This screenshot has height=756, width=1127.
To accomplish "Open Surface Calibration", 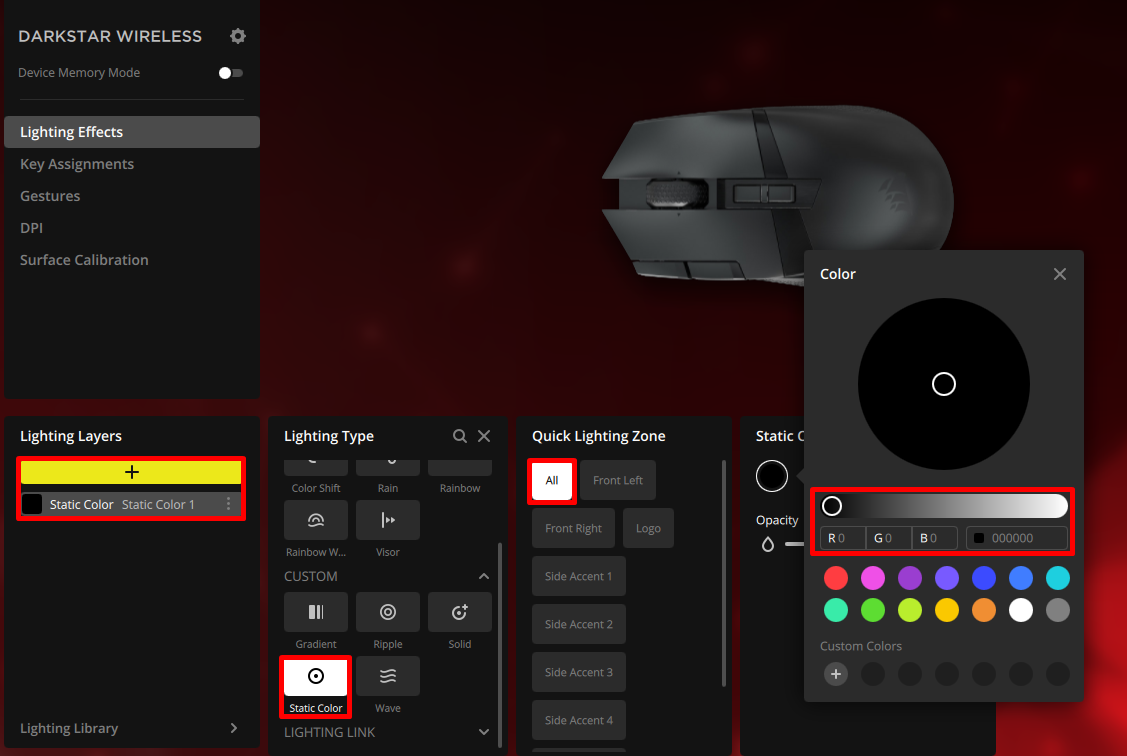I will (84, 260).
